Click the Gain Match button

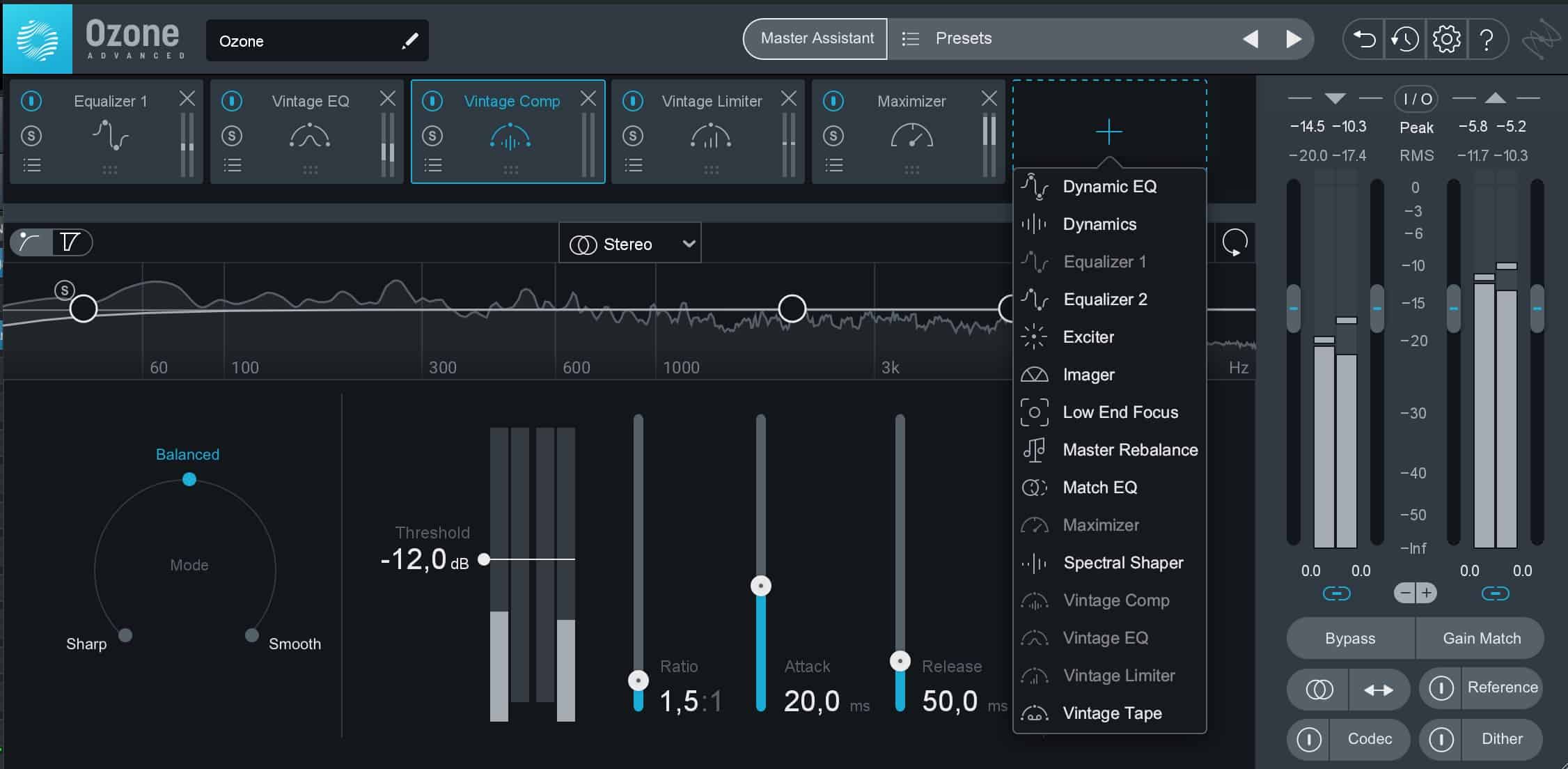(x=1481, y=639)
